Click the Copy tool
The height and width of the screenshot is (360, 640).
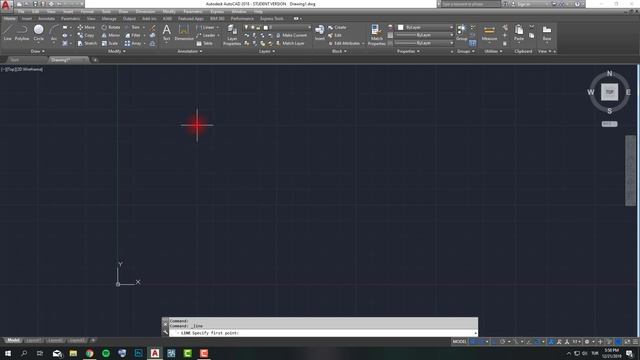86,36
